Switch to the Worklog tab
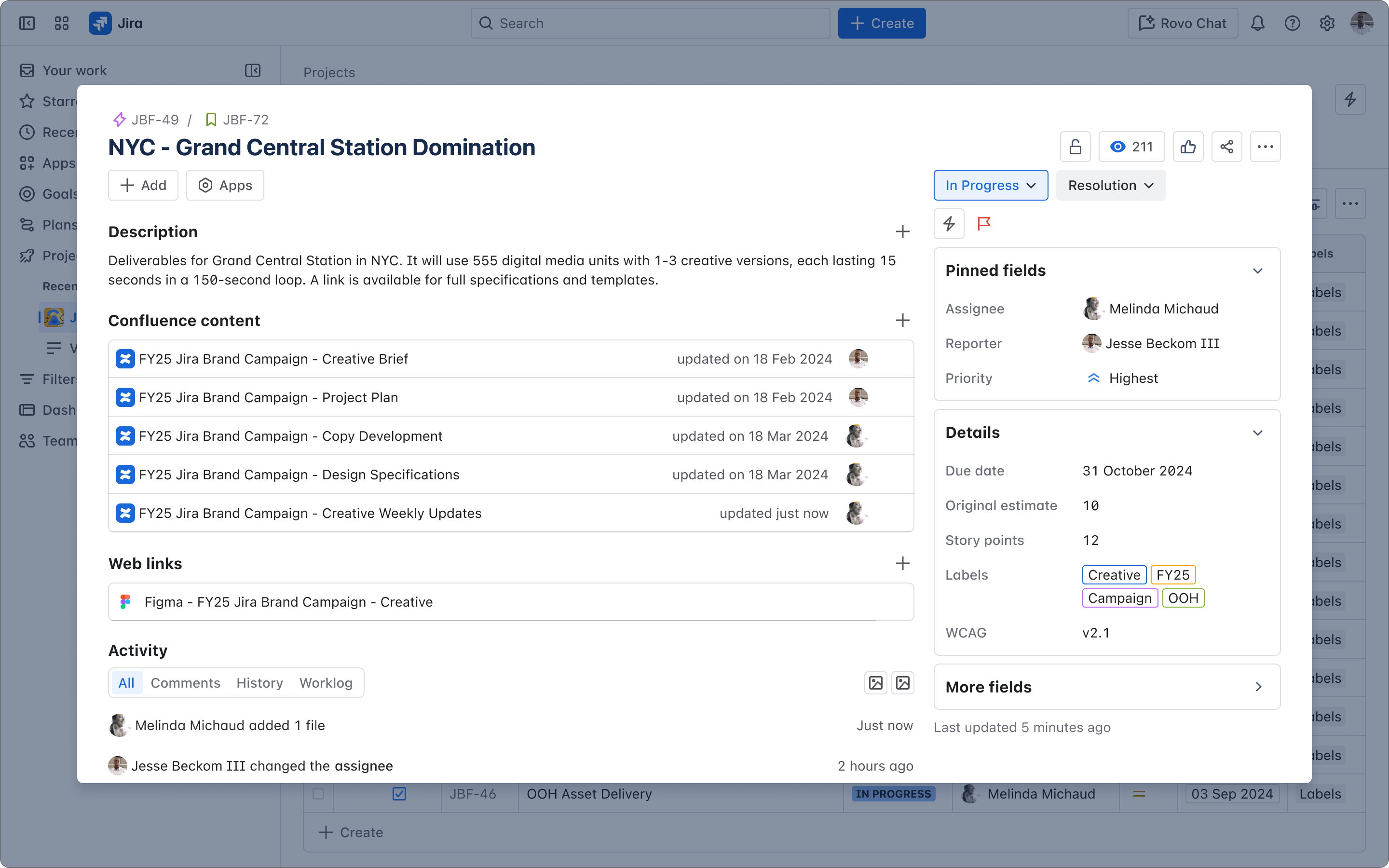The width and height of the screenshot is (1389, 868). [326, 682]
